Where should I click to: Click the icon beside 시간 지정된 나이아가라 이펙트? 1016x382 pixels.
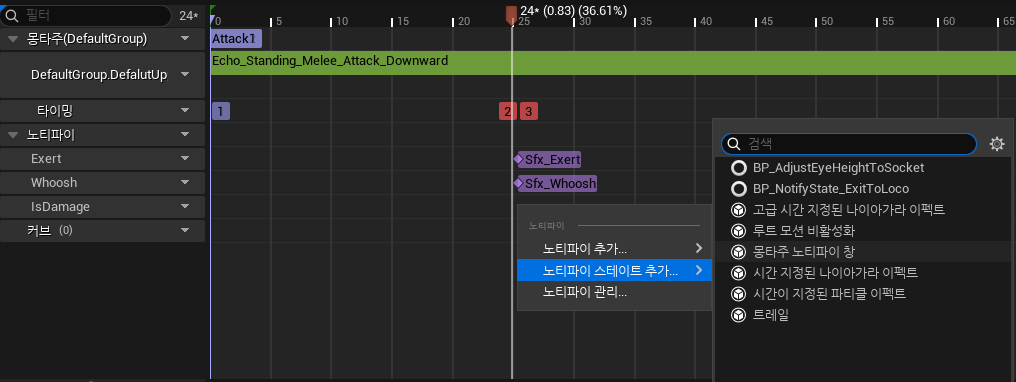coord(739,273)
